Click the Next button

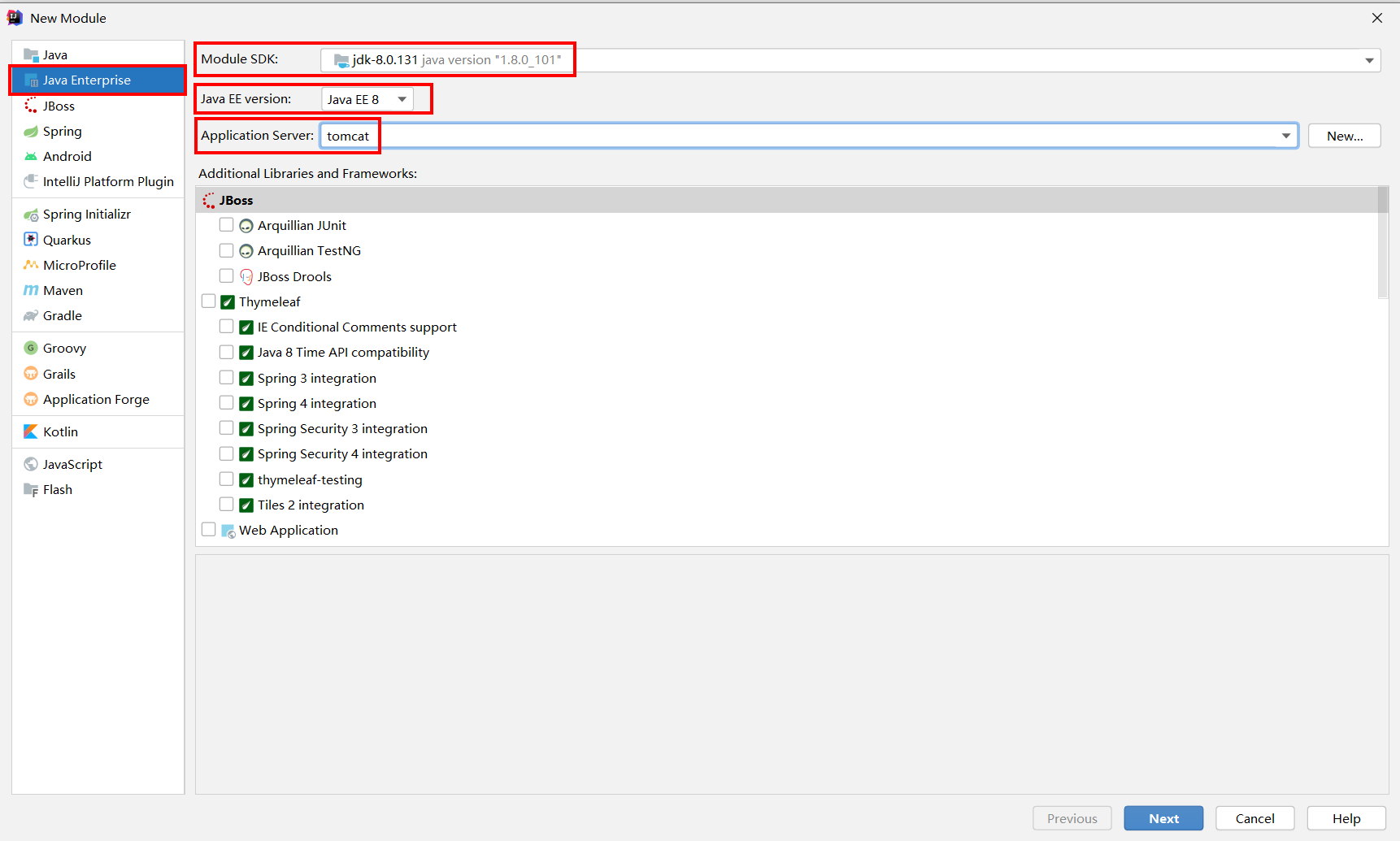(1163, 818)
